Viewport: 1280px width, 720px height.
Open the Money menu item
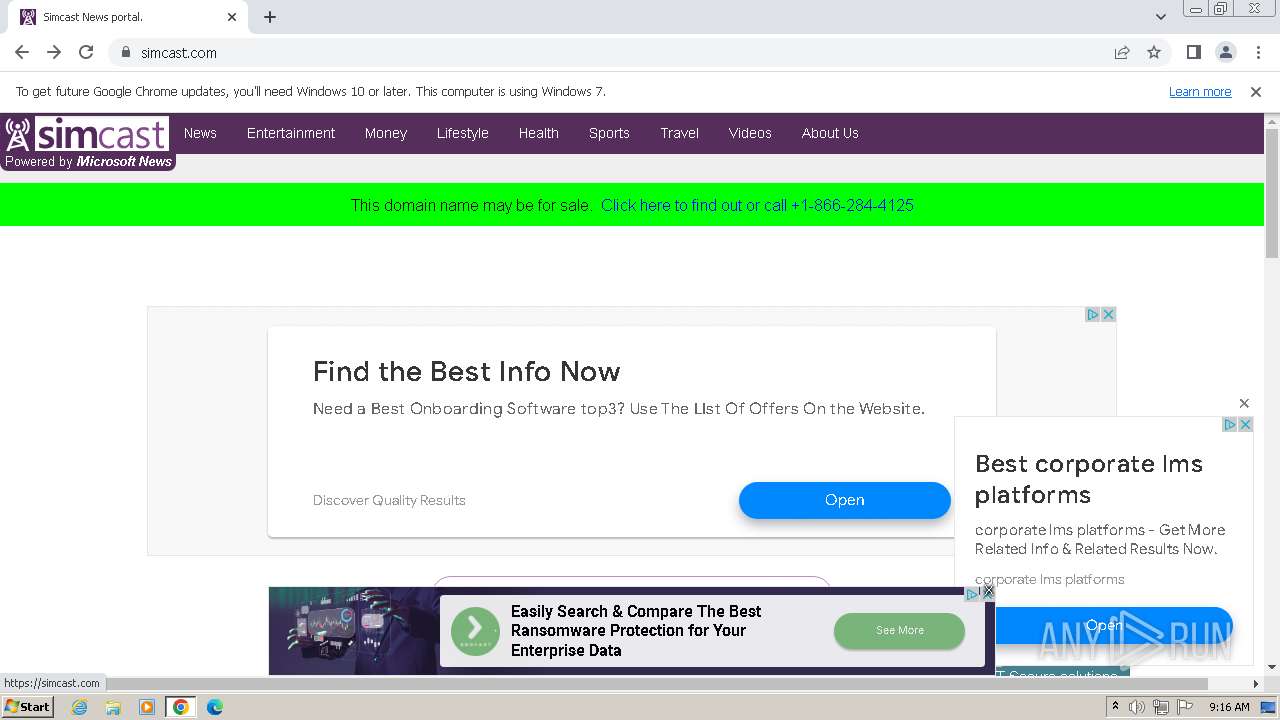(386, 133)
